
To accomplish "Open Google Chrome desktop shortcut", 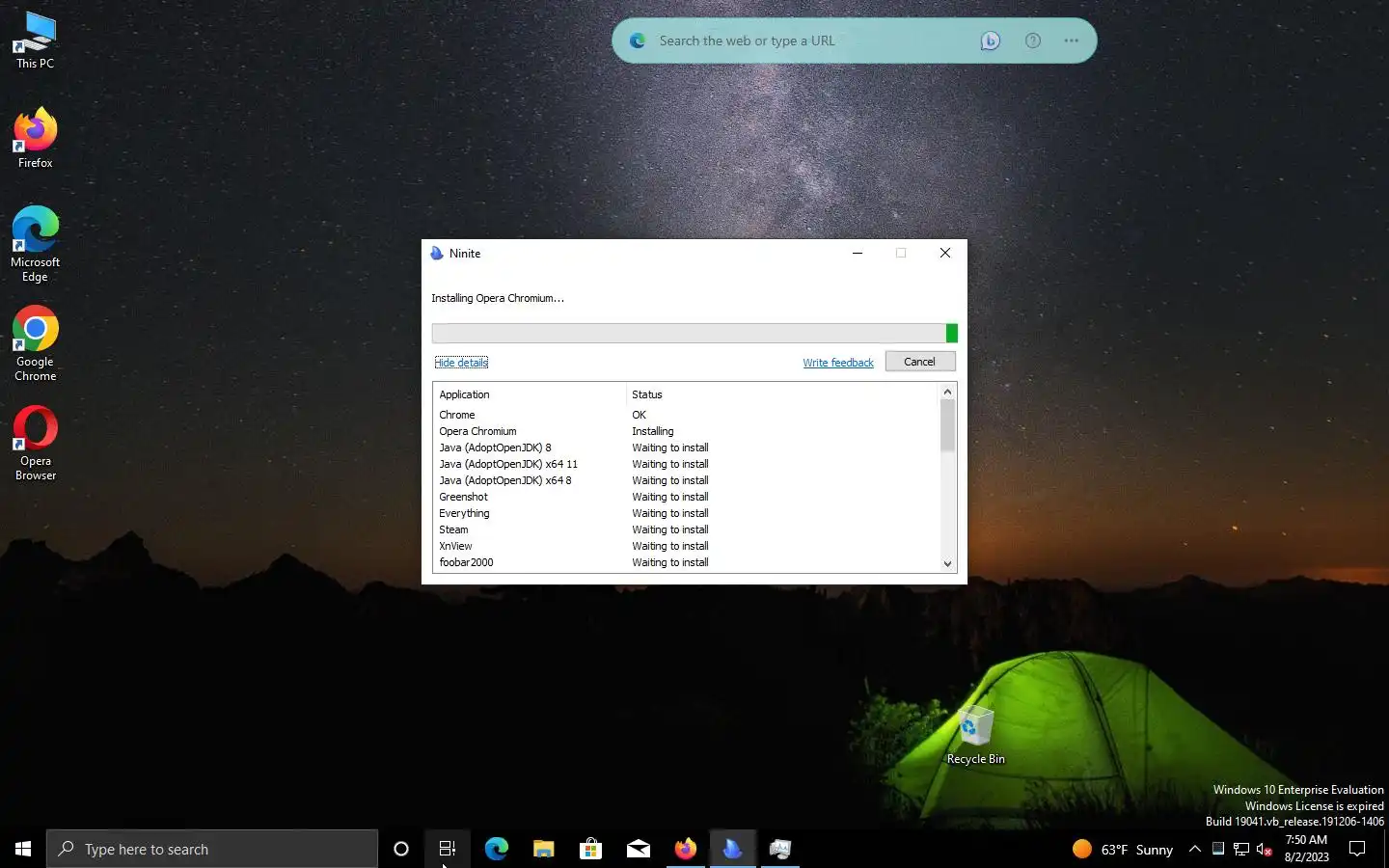I will tap(35, 343).
